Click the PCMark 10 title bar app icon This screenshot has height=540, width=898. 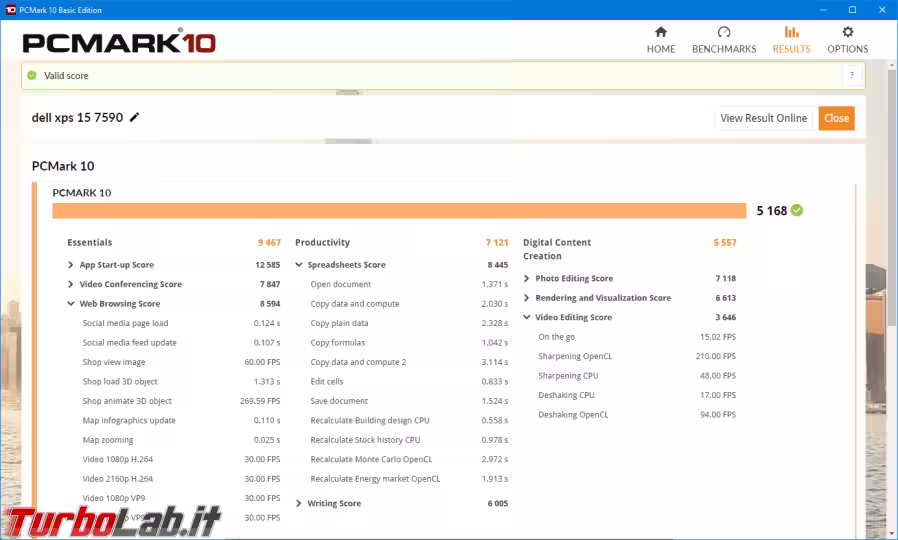click(x=10, y=10)
